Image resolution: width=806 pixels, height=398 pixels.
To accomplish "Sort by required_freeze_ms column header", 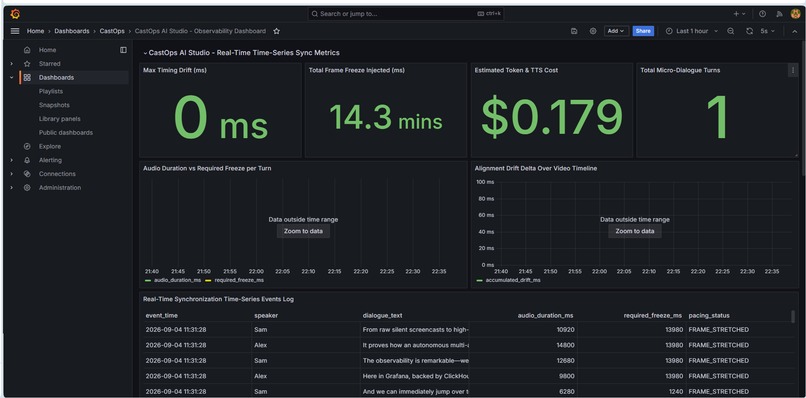I will coord(653,315).
